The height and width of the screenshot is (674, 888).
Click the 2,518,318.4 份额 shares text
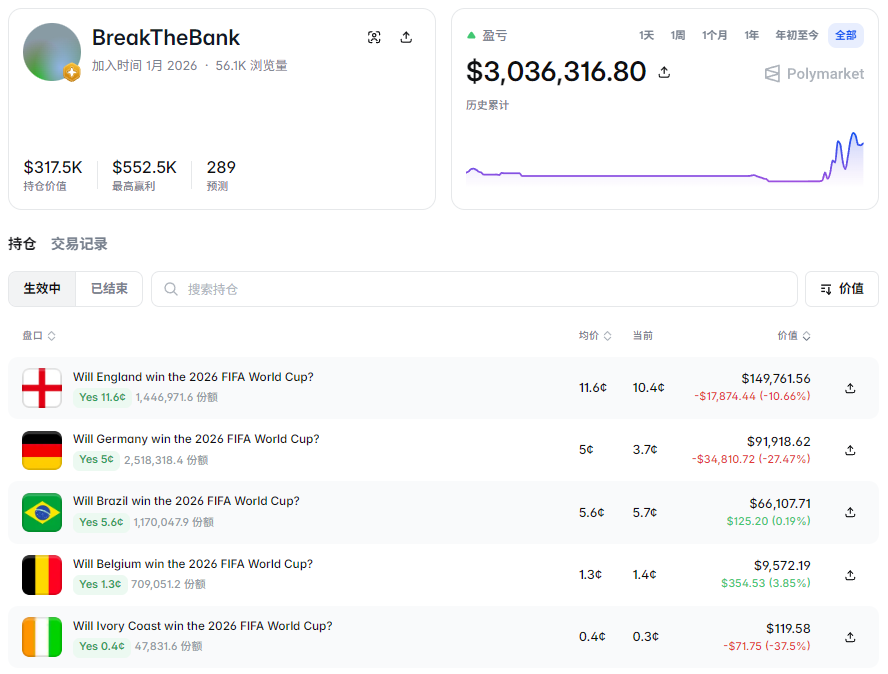[x=166, y=460]
